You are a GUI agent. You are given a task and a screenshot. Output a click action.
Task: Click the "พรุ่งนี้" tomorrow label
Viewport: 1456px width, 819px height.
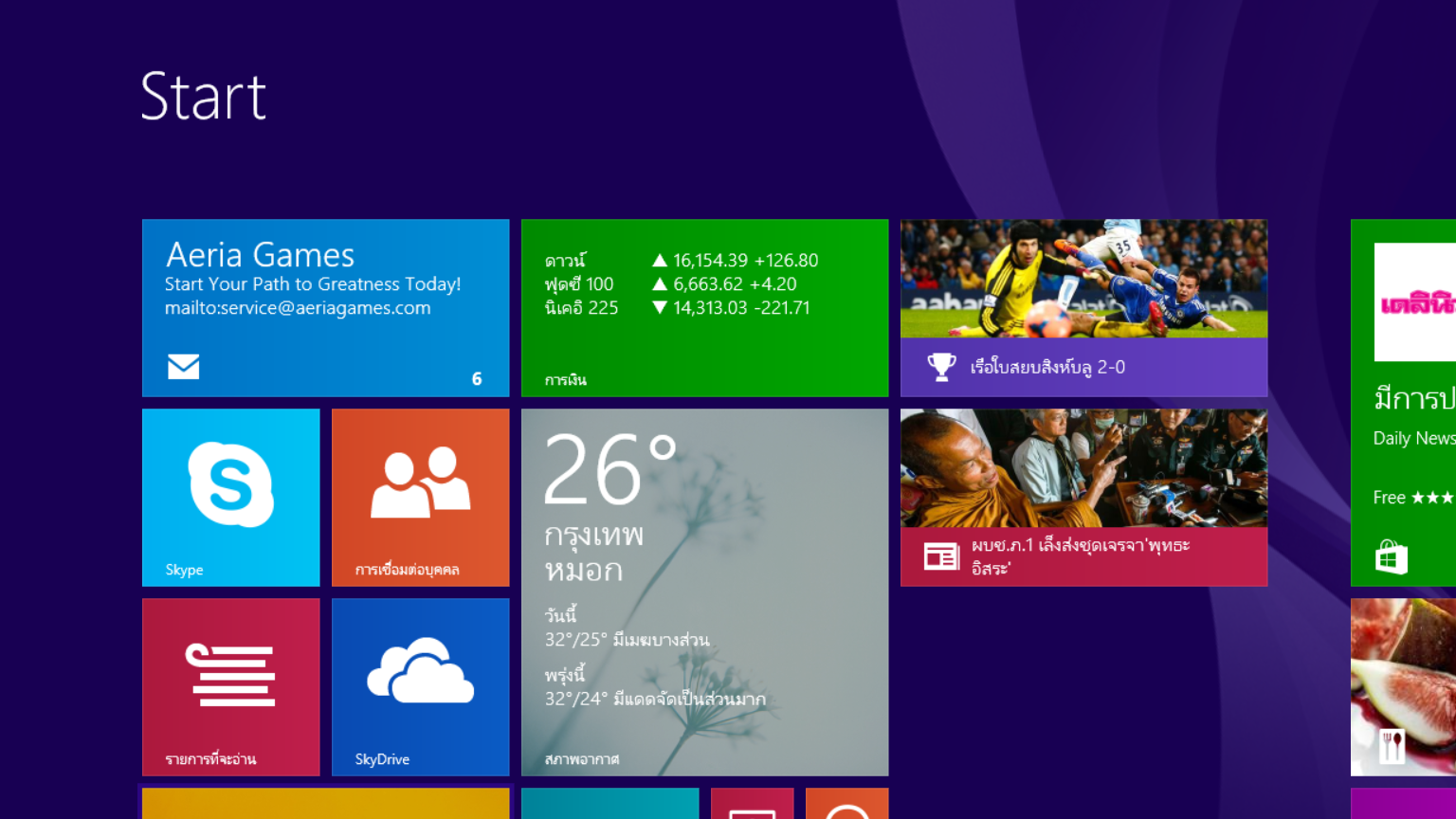pyautogui.click(x=565, y=675)
